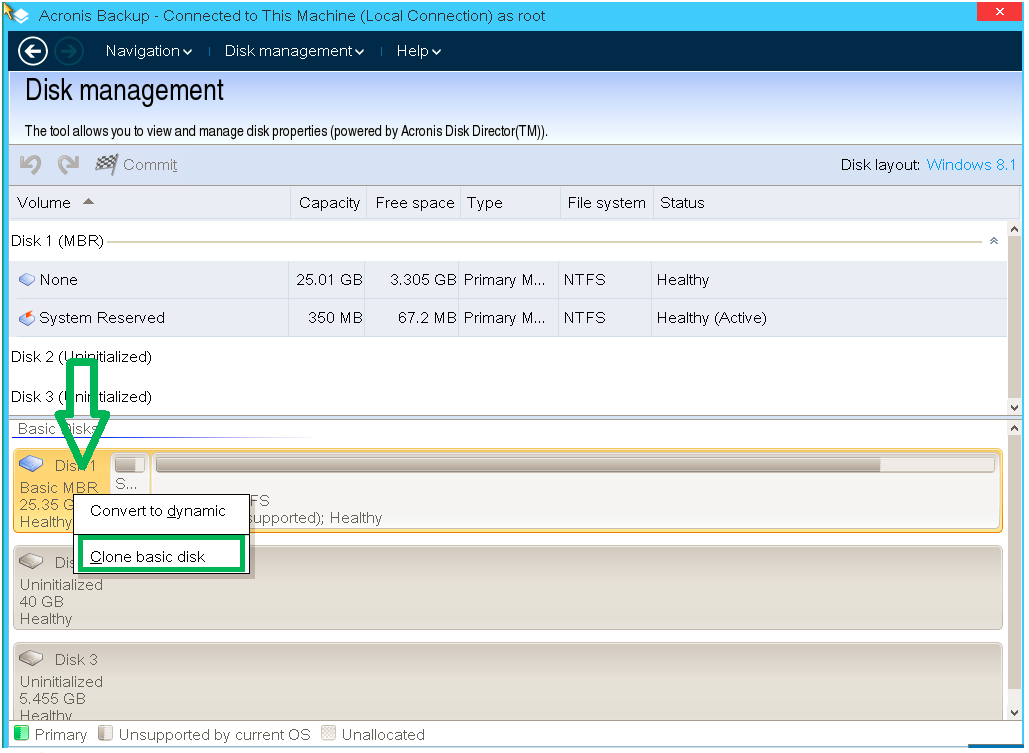Collapse the Disk 1 (MBR) group

994,241
